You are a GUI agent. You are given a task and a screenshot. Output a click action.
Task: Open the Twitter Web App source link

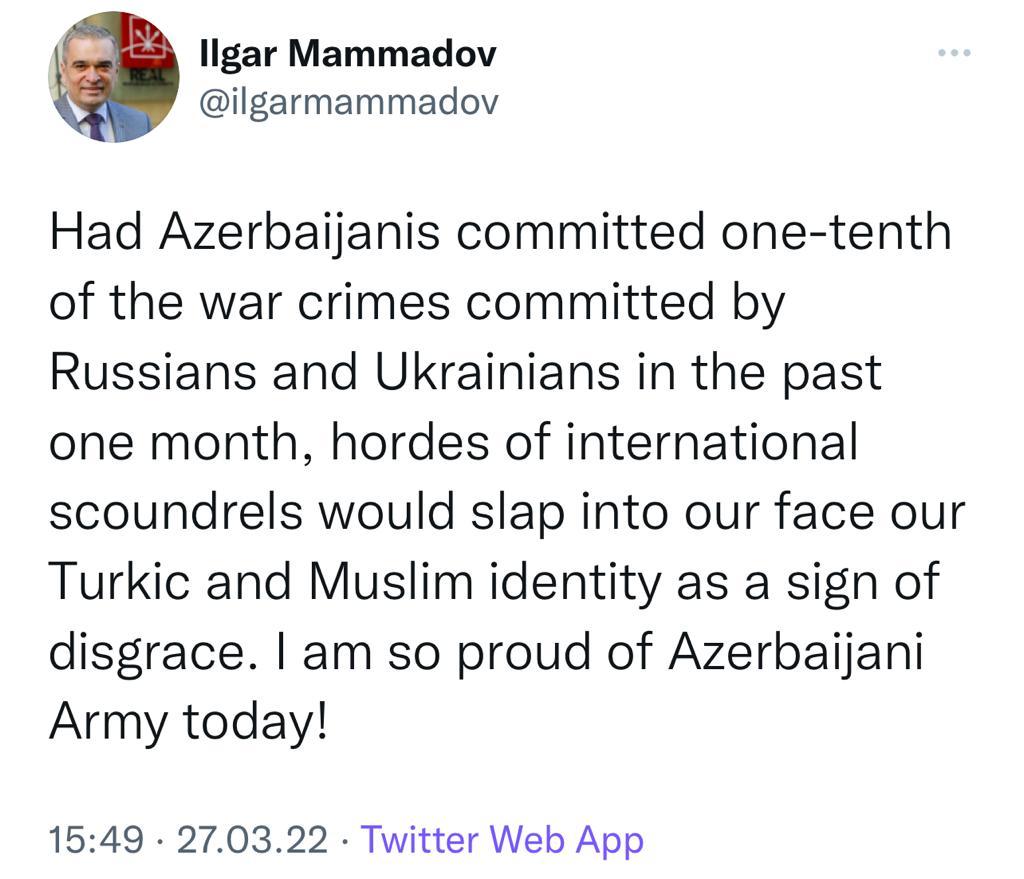[x=502, y=839]
